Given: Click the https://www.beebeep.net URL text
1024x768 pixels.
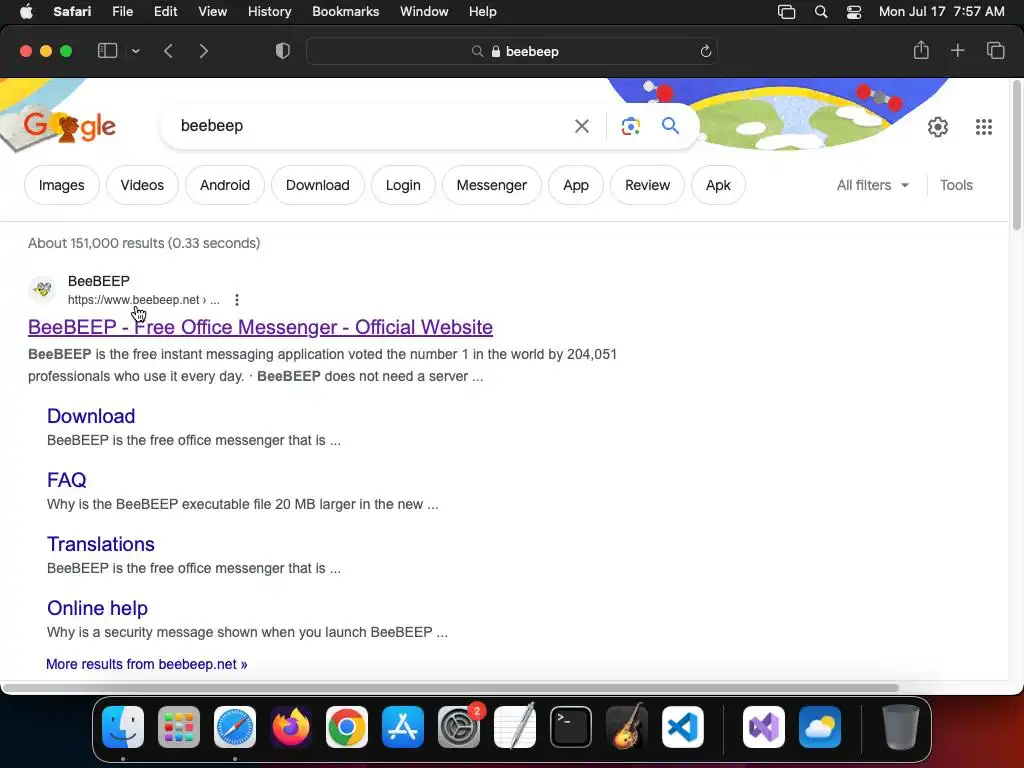Looking at the screenshot, I should click(133, 300).
